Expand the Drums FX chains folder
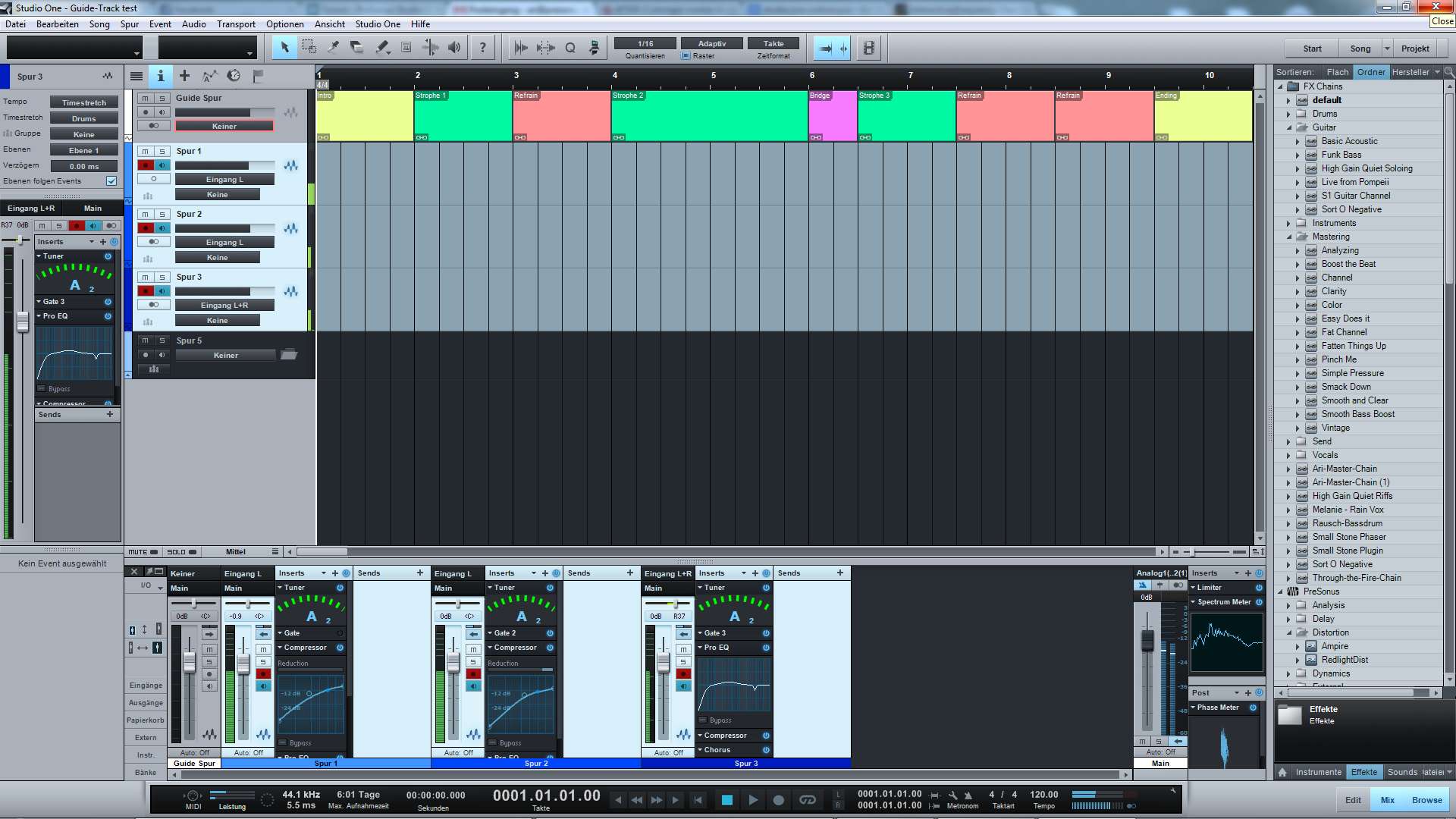The image size is (1456, 819). [x=1288, y=114]
